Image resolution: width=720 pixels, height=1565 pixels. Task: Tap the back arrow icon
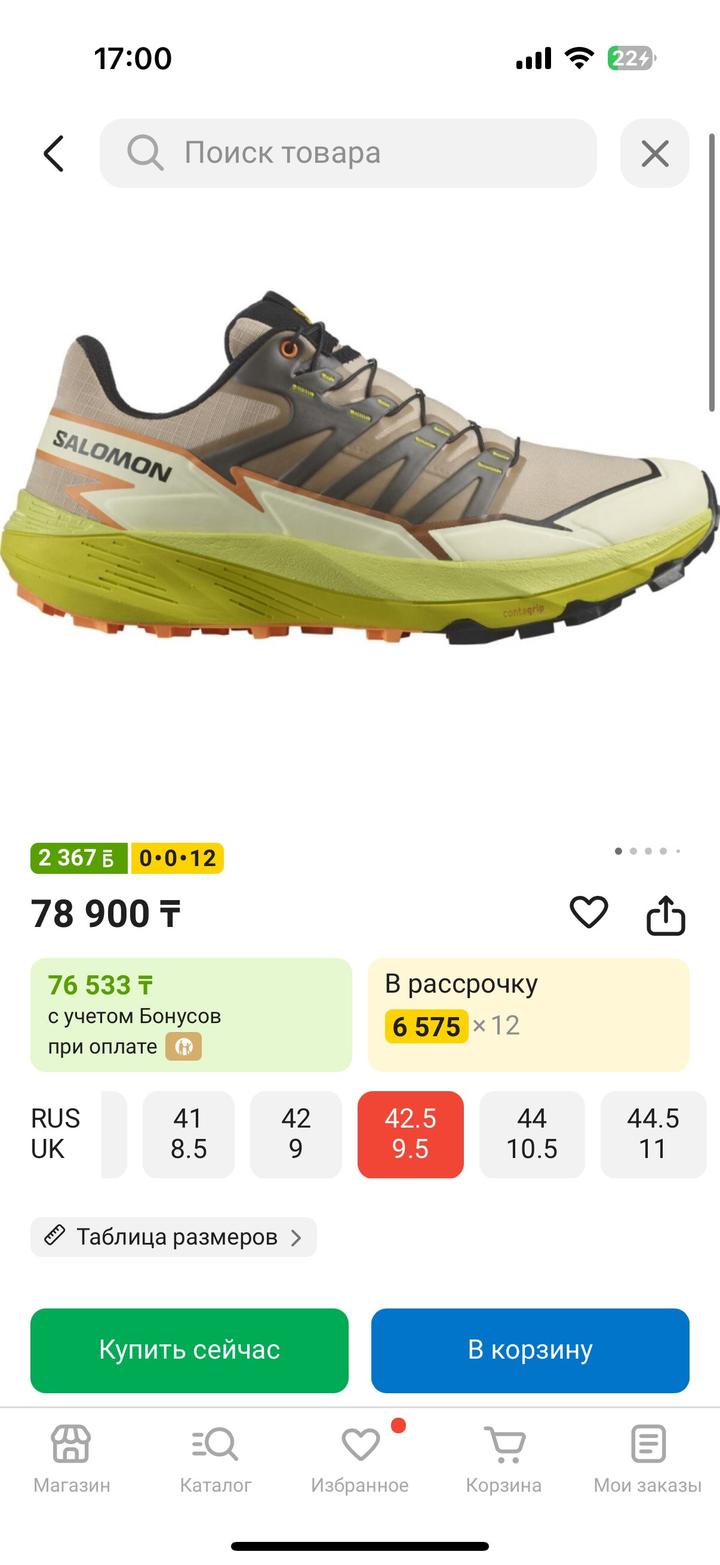[54, 153]
